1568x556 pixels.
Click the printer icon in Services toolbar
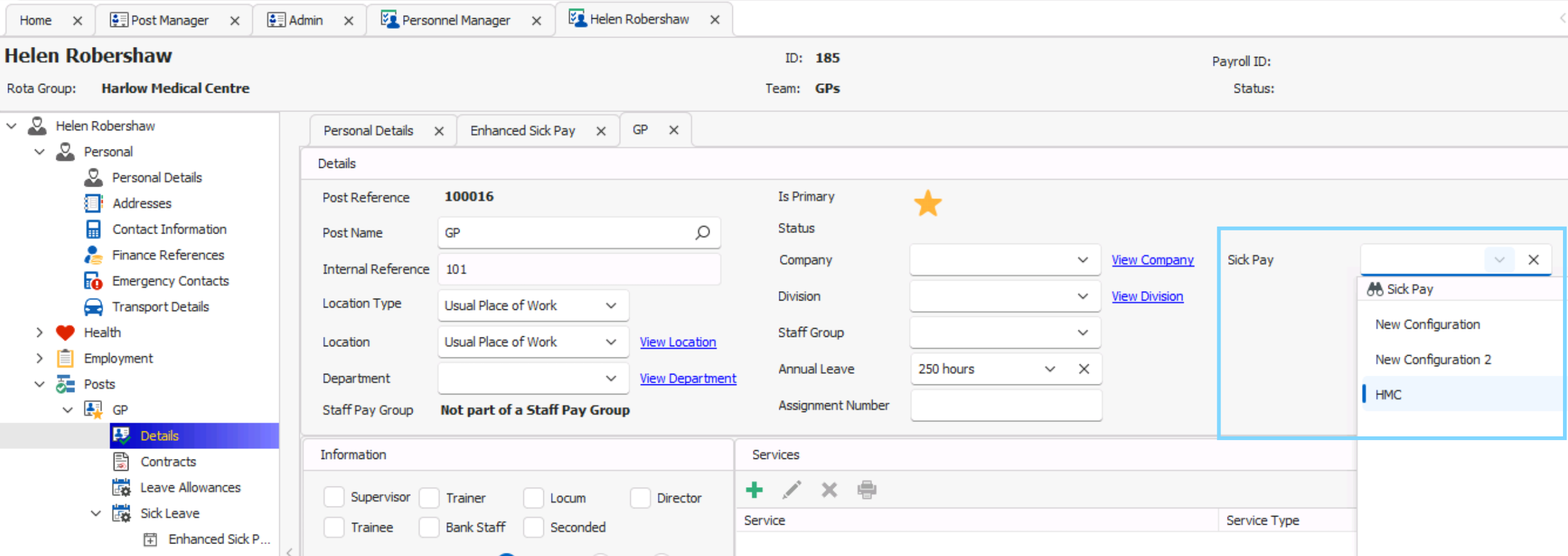[866, 490]
